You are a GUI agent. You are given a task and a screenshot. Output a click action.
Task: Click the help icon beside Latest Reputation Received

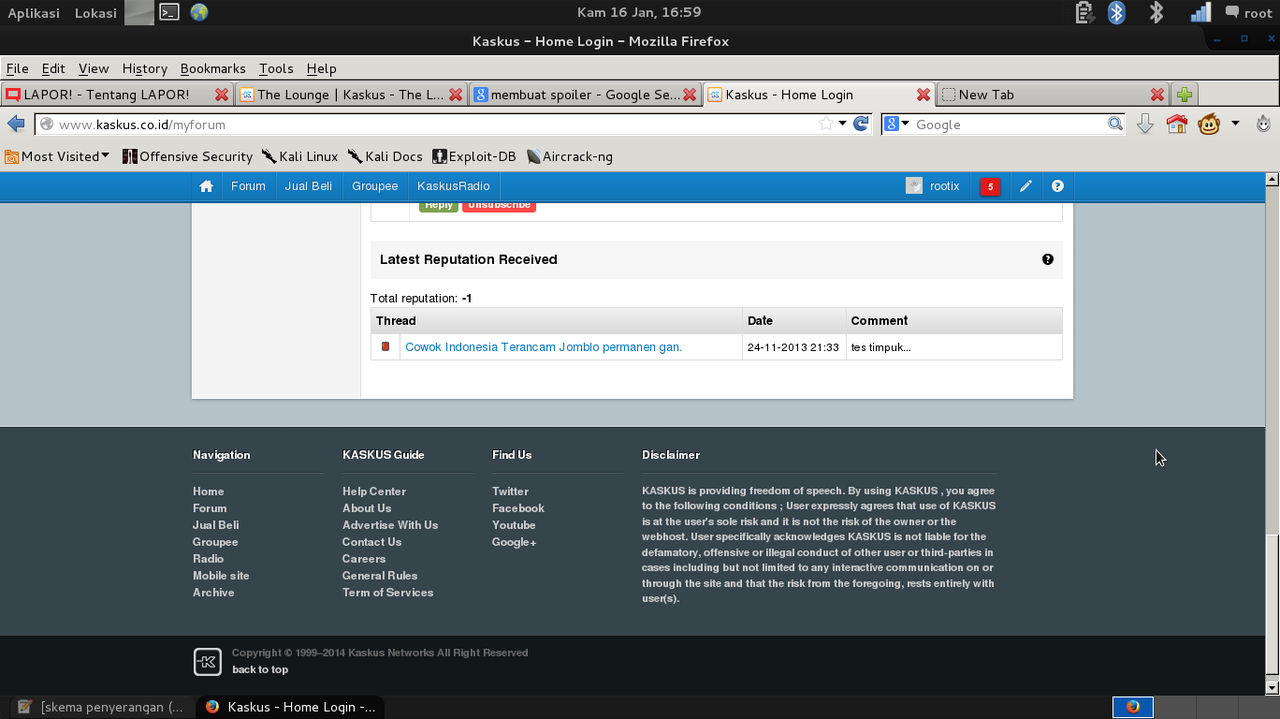tap(1048, 259)
